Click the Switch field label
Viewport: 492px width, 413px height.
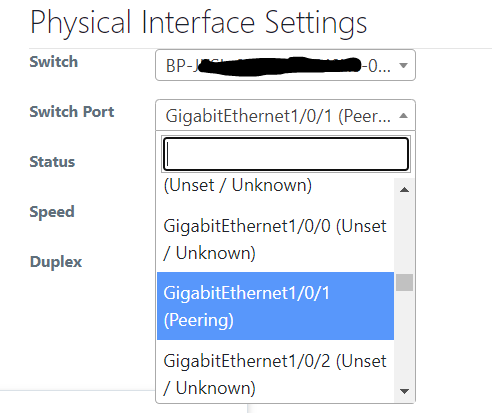coord(54,62)
